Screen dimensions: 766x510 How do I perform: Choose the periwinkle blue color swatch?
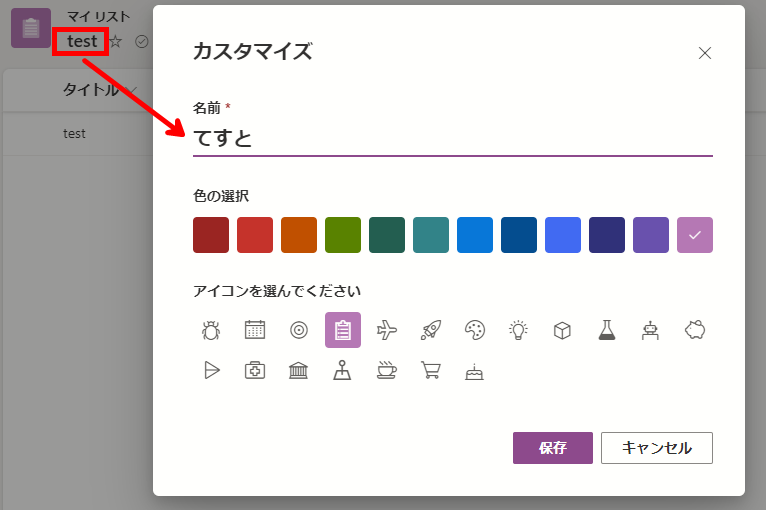(x=563, y=235)
